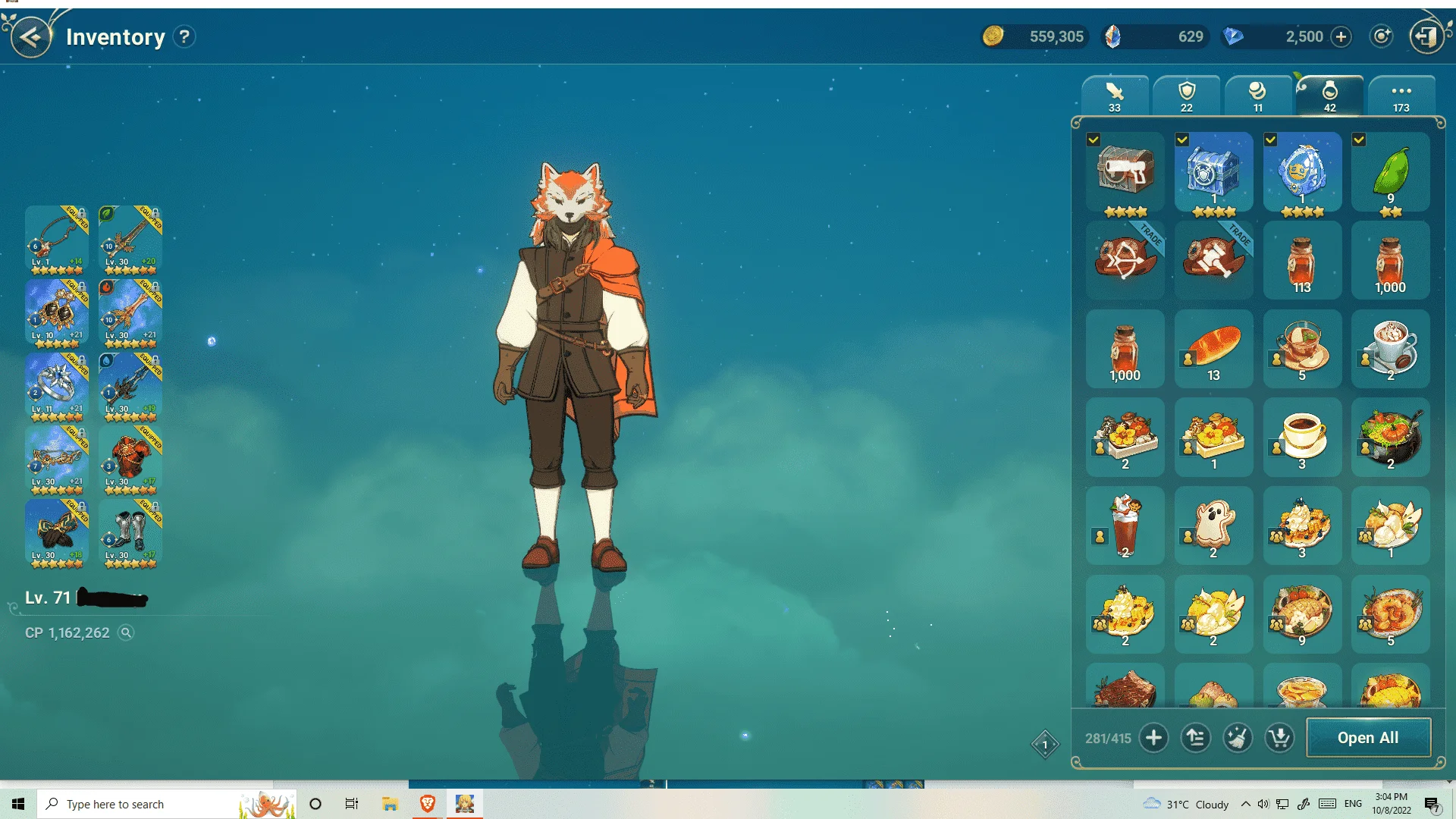Open the armor shield tab with 22 items
Screen dimensions: 1456x819
pos(1187,96)
